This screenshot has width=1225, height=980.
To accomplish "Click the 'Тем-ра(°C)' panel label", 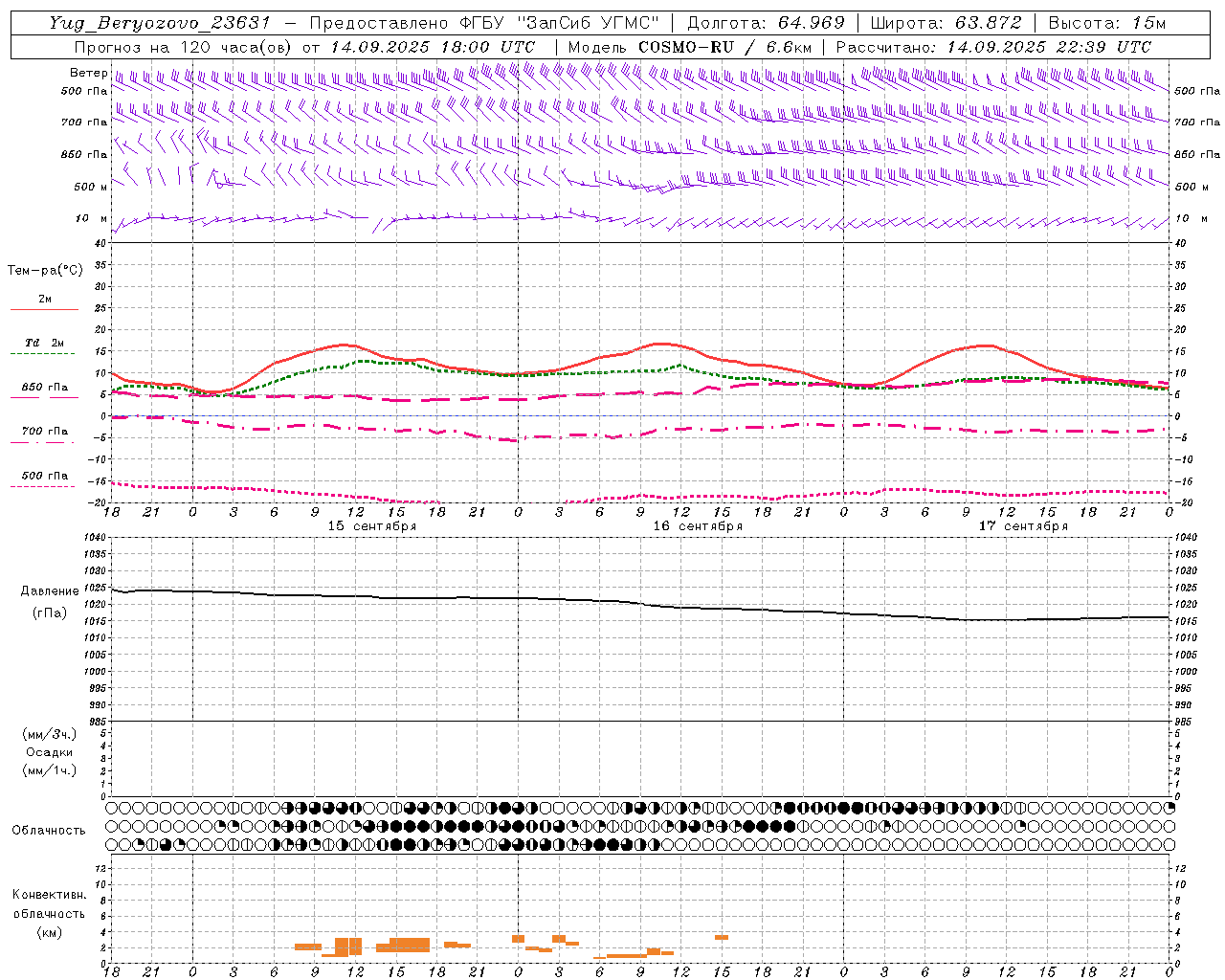I will 45,271.
